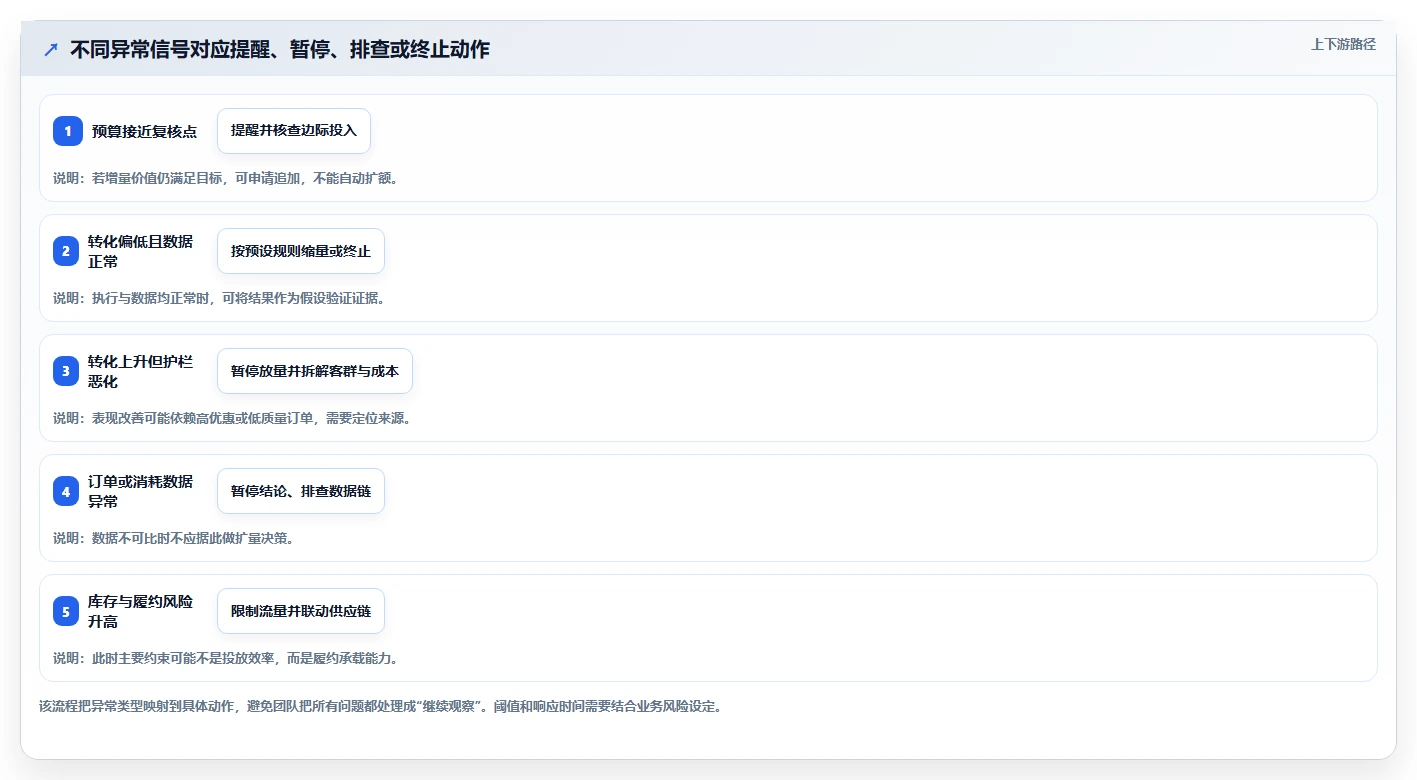This screenshot has width=1417, height=780.
Task: Click the note about 不能自动扩额
Action: (x=225, y=178)
